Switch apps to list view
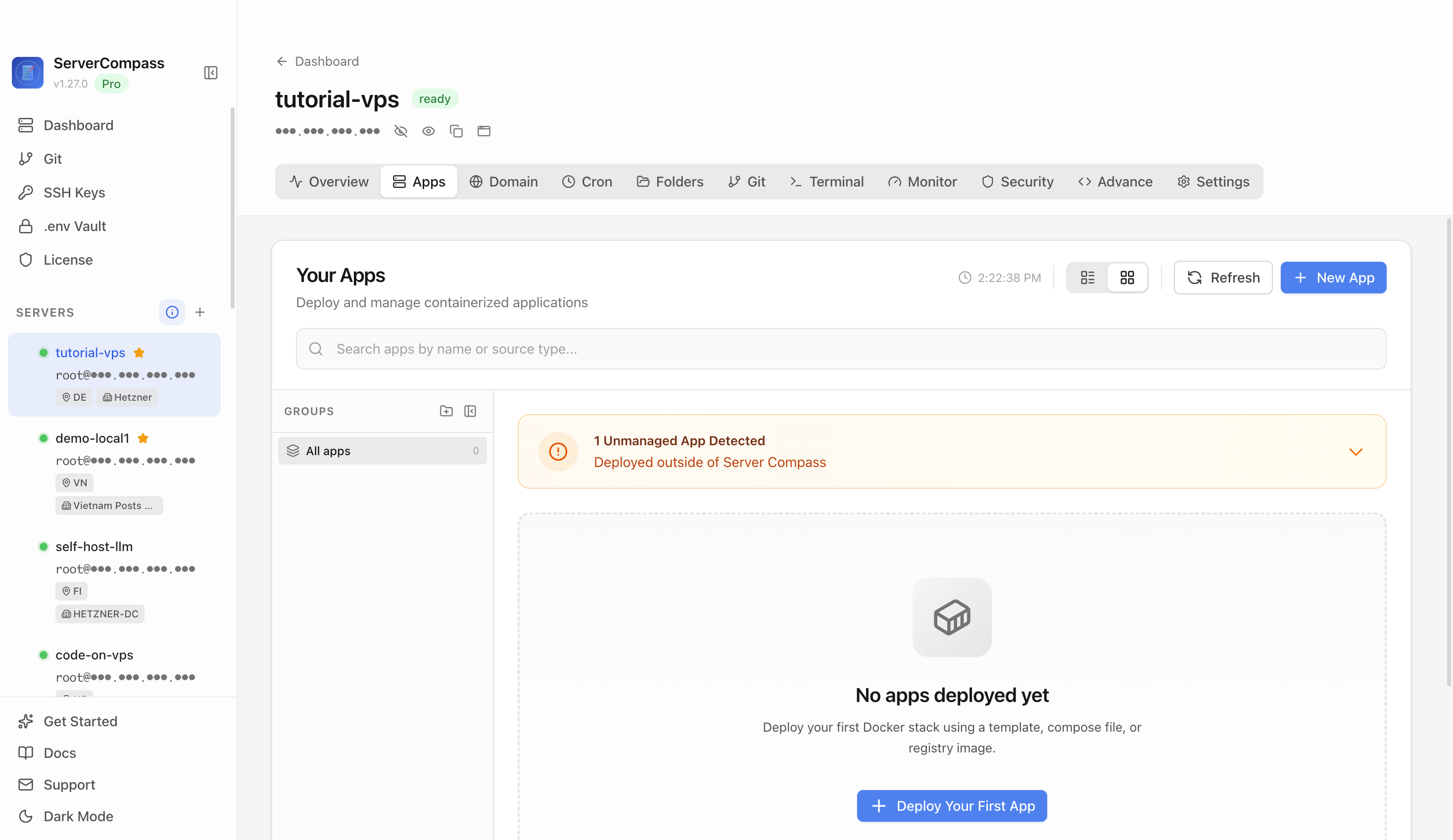Image resolution: width=1453 pixels, height=840 pixels. point(1087,278)
